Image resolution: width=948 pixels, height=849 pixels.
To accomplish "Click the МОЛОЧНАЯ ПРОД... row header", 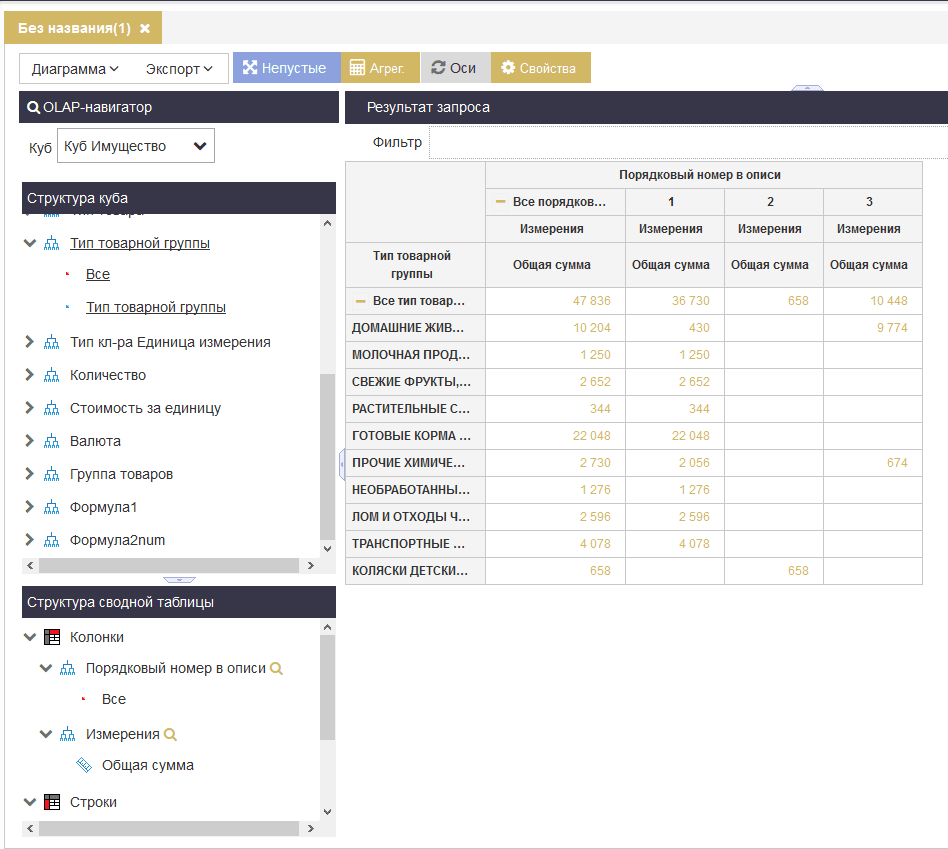I will point(415,355).
